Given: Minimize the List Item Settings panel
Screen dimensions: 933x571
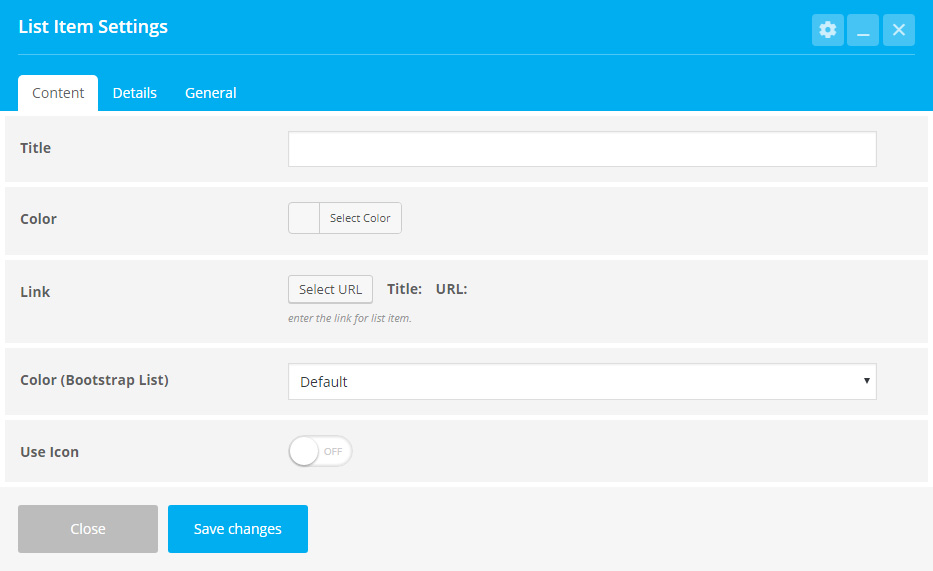Looking at the screenshot, I should 863,30.
